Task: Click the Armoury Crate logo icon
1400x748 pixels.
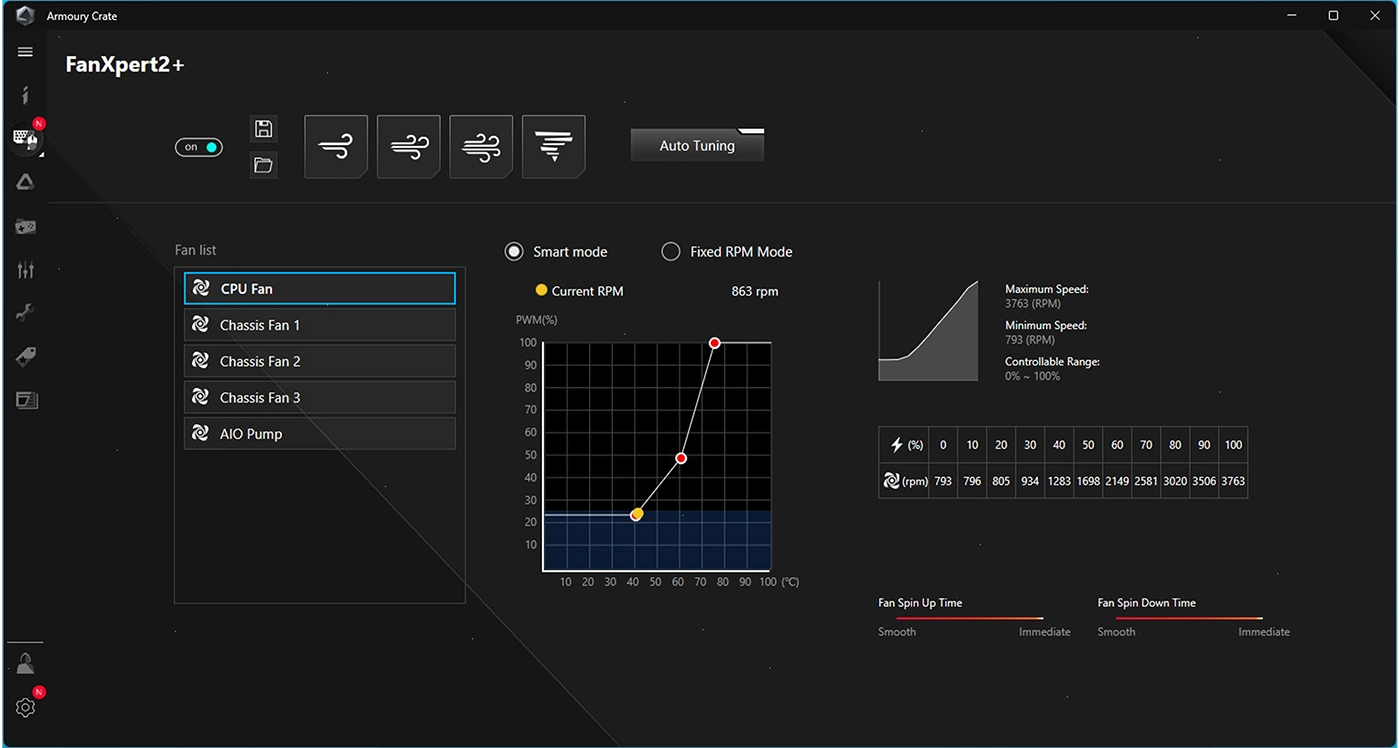Action: (x=24, y=16)
